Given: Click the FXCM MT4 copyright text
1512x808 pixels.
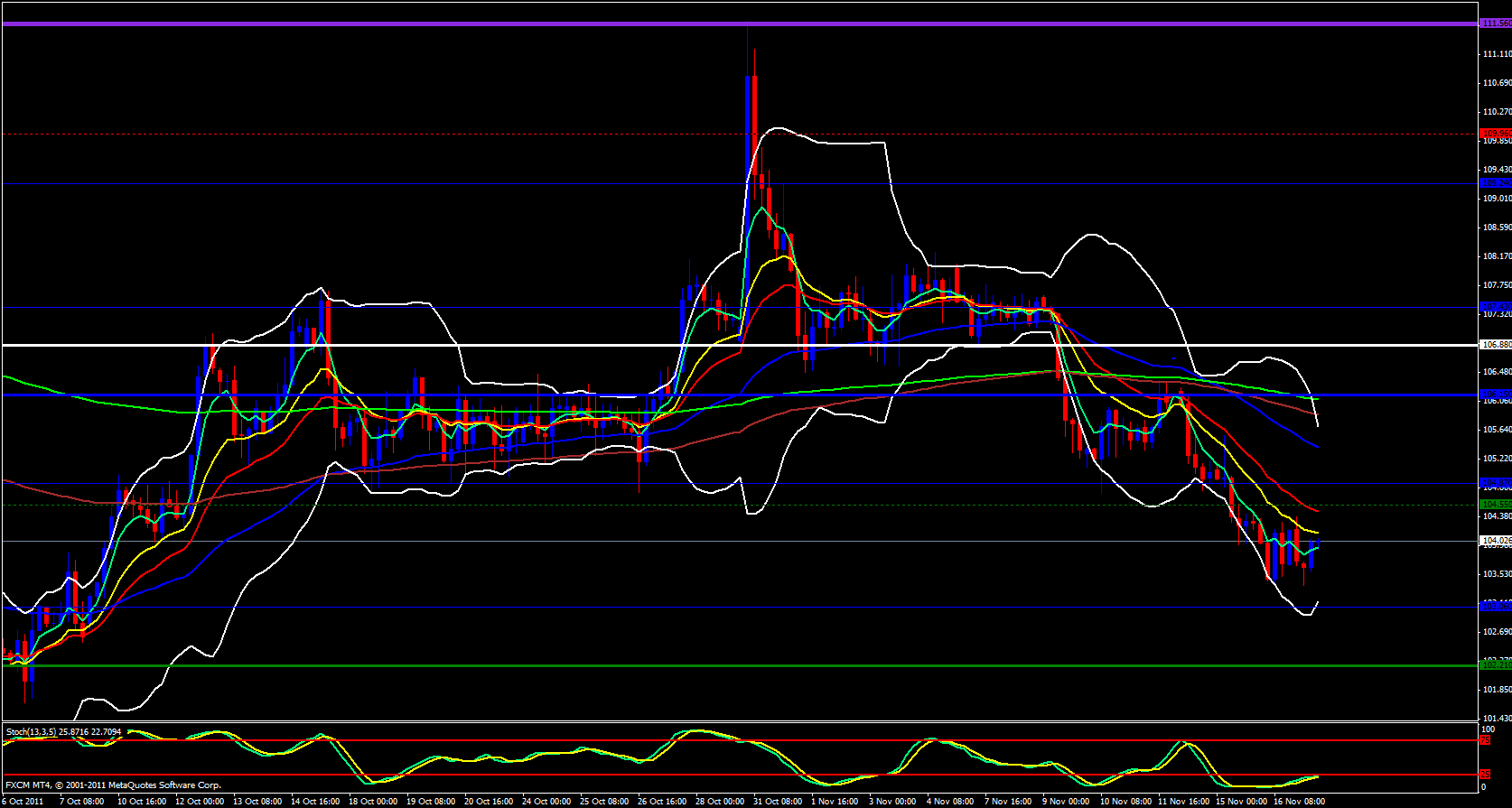Looking at the screenshot, I should point(113,785).
